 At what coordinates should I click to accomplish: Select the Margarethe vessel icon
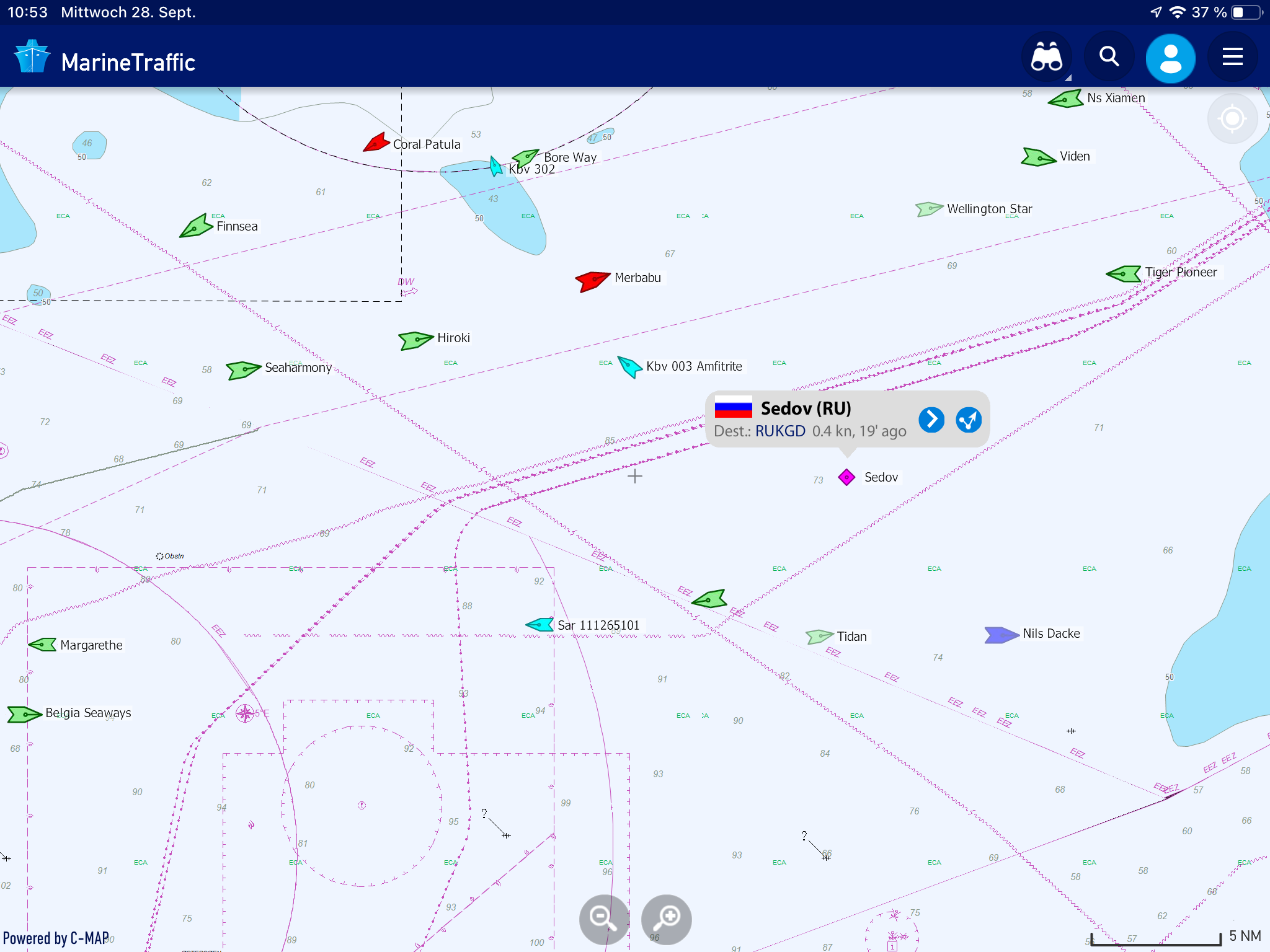tap(43, 645)
